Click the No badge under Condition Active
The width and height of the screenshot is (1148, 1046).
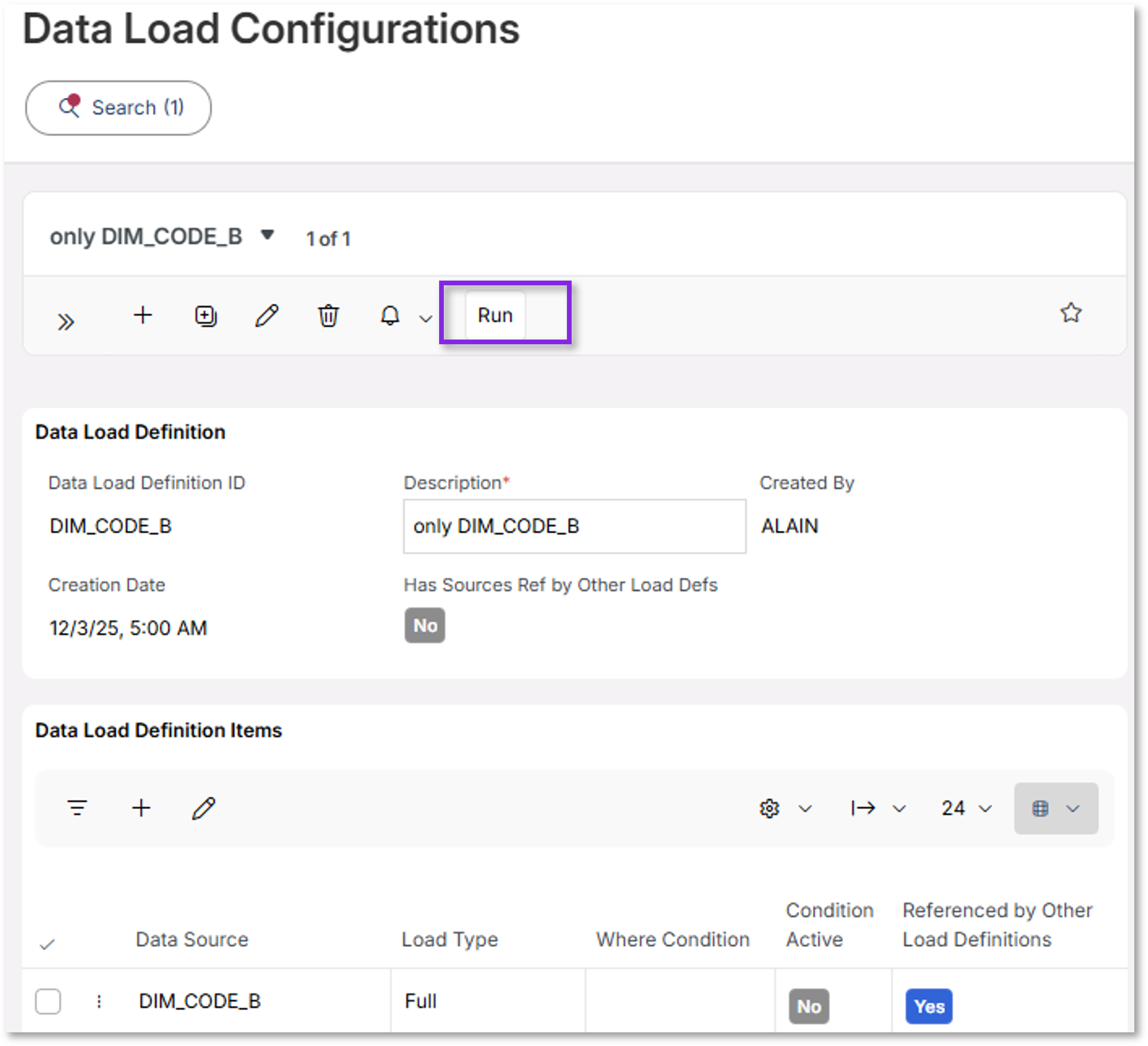tap(808, 1006)
